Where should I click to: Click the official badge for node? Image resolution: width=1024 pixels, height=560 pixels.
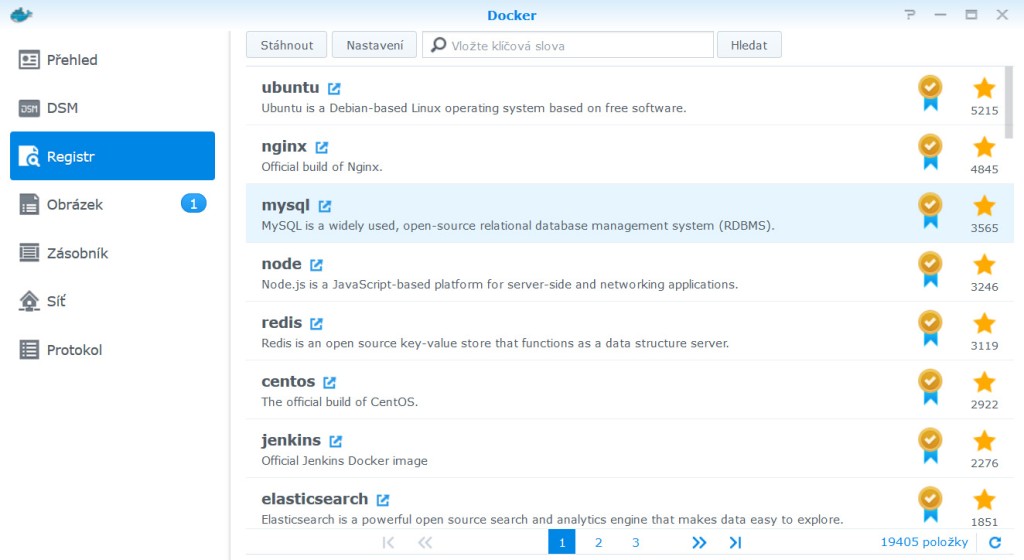point(930,269)
